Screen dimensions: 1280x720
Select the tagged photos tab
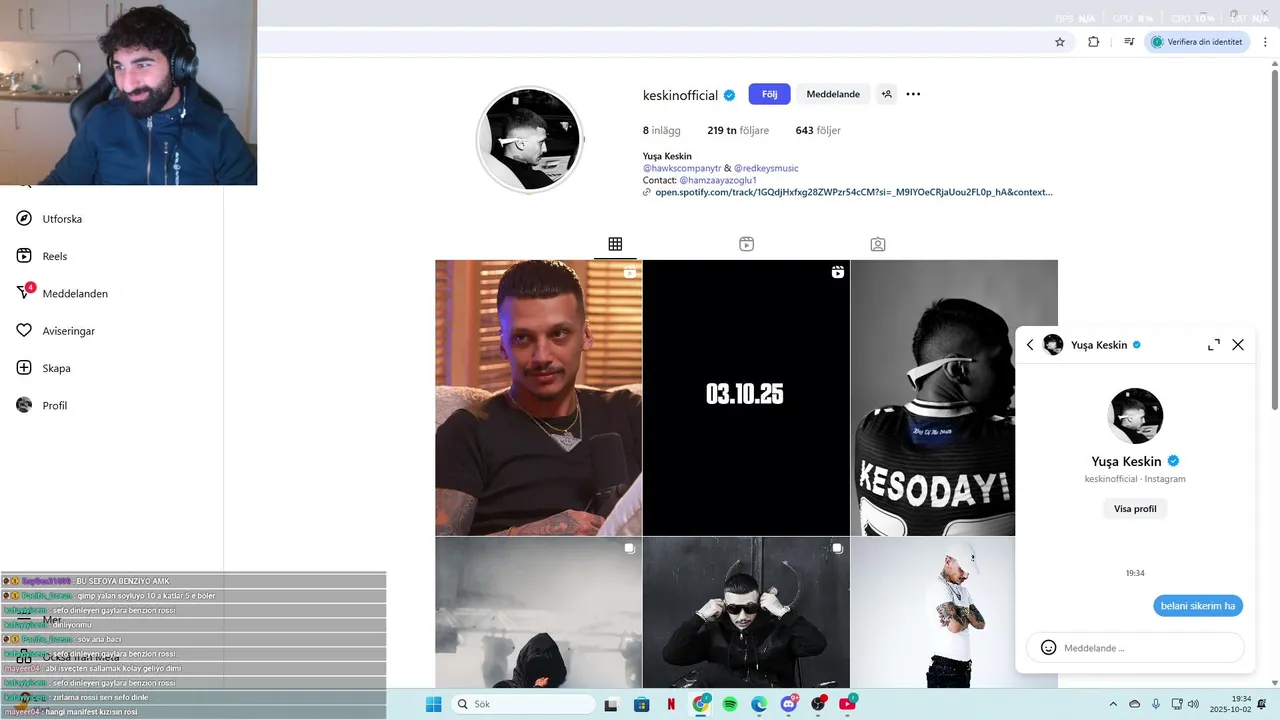pos(877,244)
